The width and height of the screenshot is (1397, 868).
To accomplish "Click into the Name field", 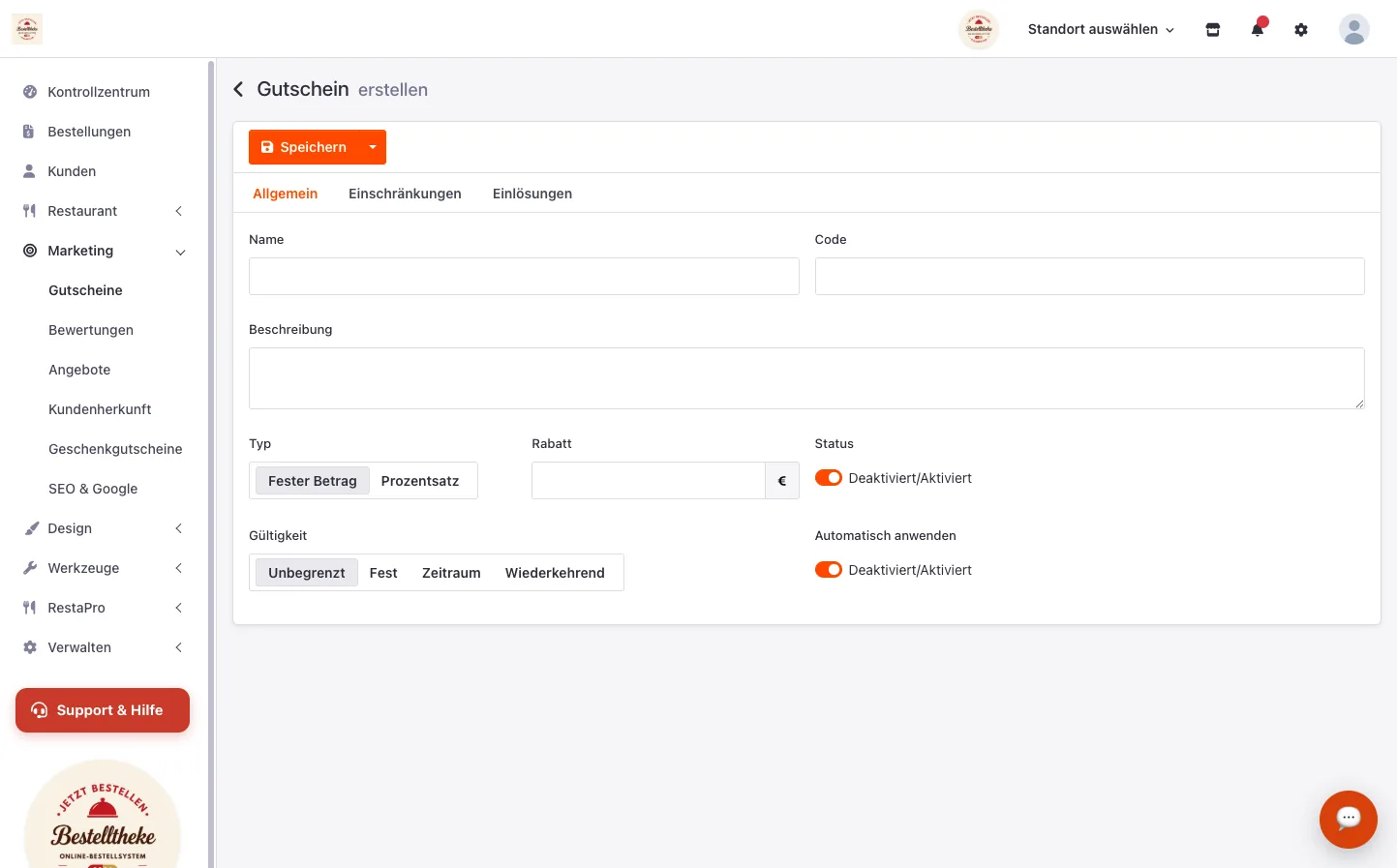I will click(524, 276).
